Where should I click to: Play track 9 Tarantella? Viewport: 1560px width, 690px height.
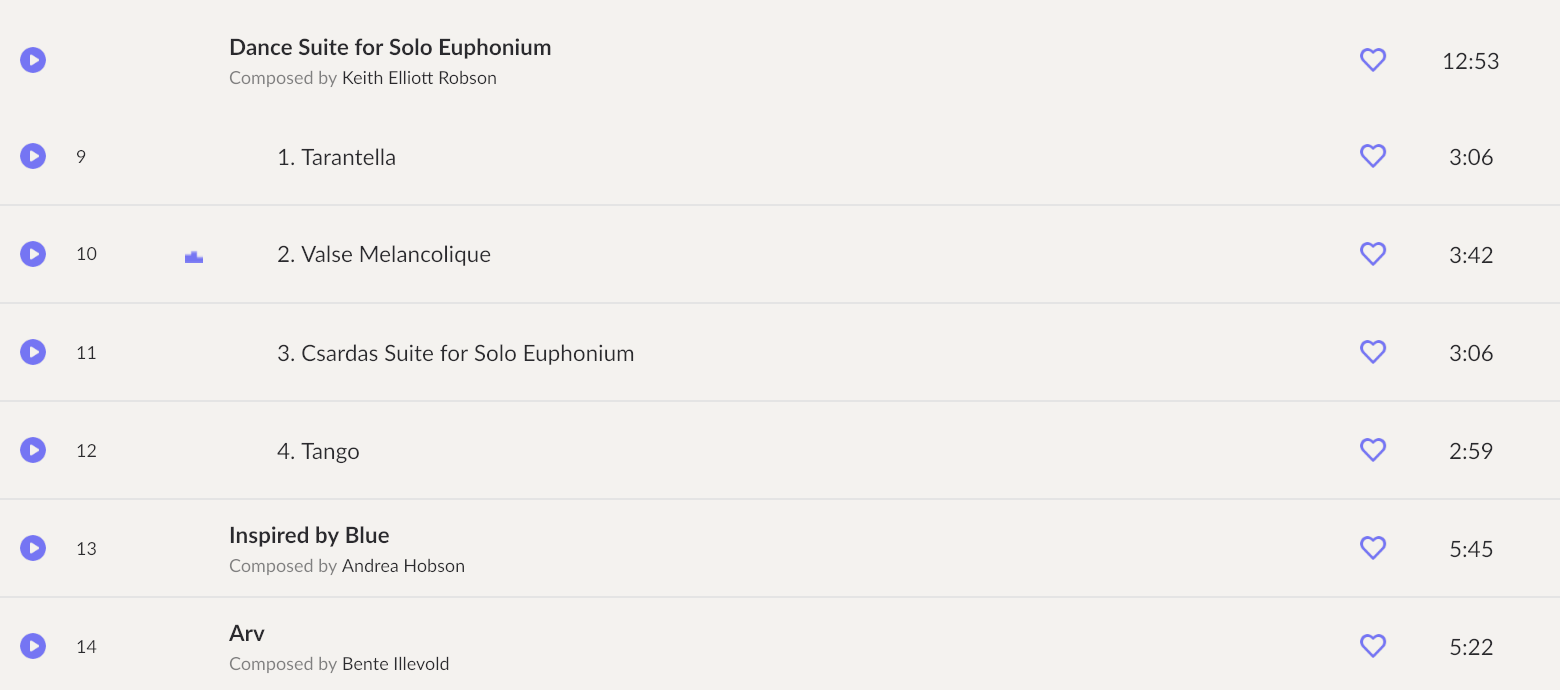33,156
